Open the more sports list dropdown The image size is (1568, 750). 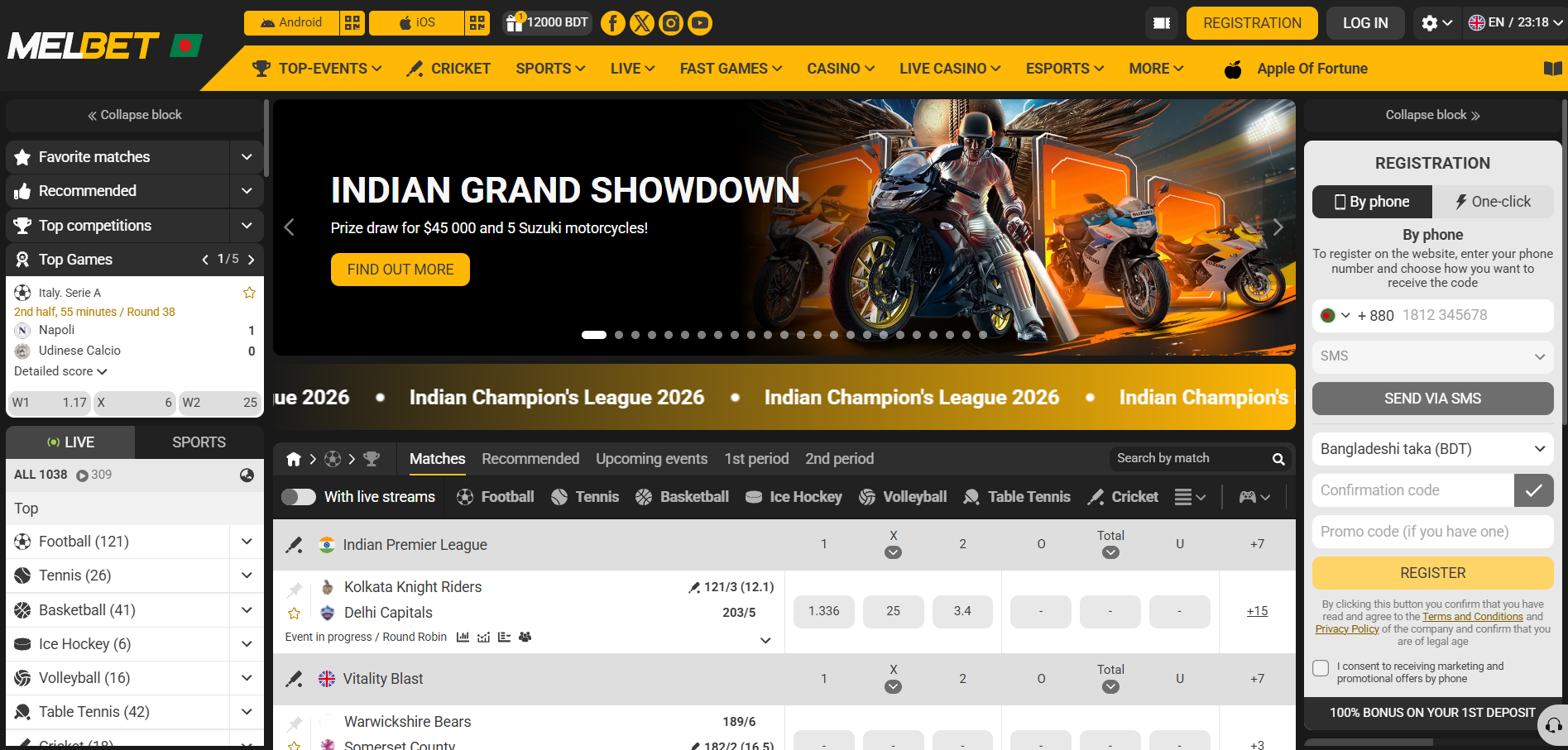(x=1190, y=497)
